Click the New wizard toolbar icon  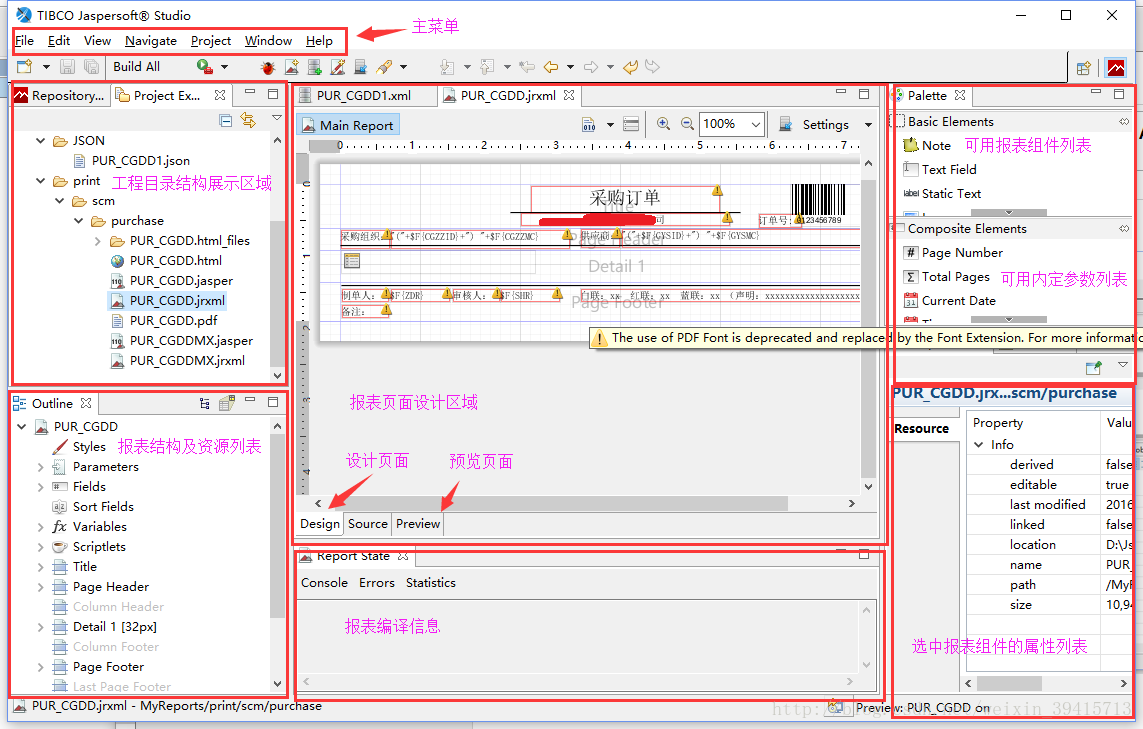25,67
